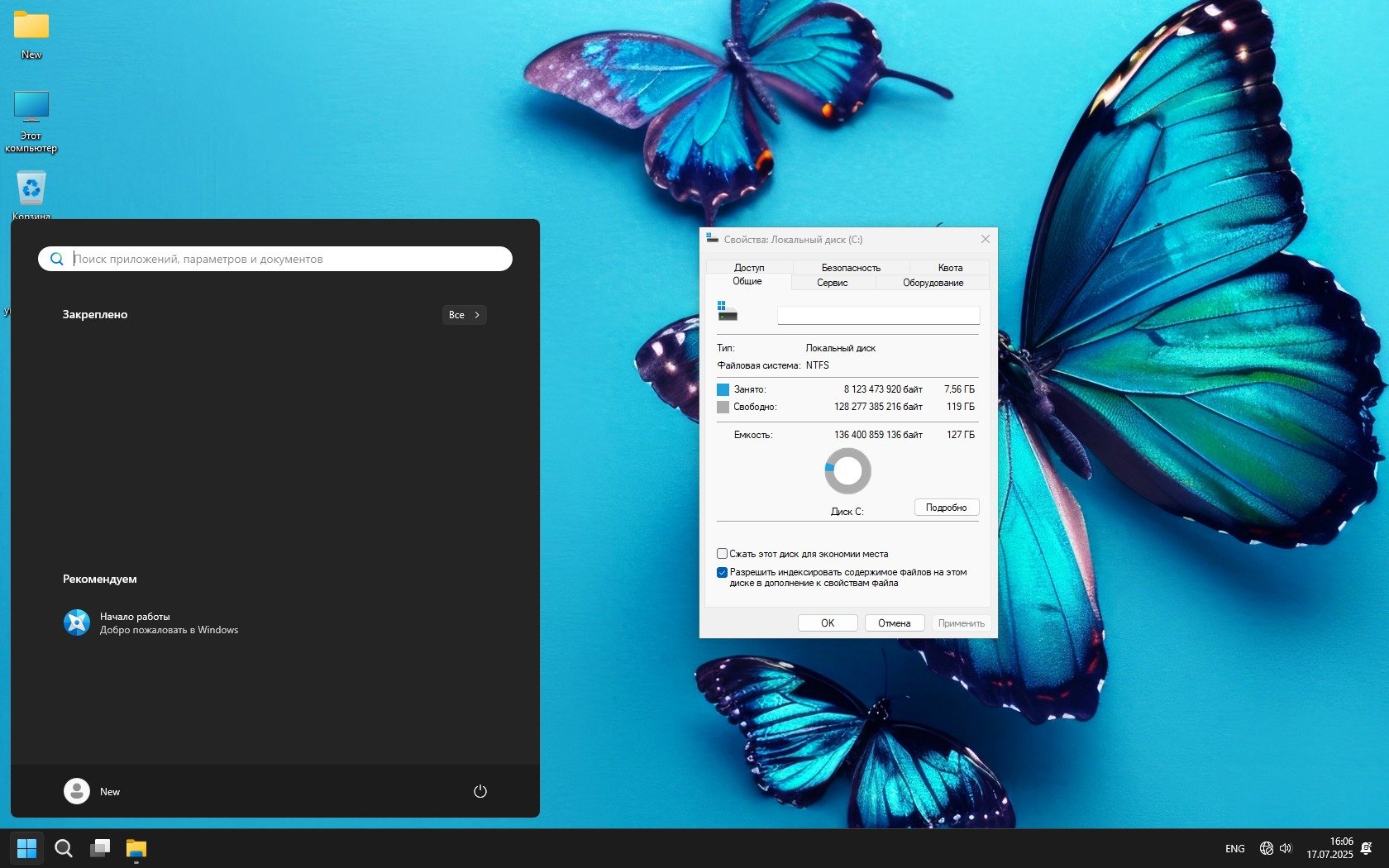Open Task View from the taskbar
1389x868 pixels.
100,848
